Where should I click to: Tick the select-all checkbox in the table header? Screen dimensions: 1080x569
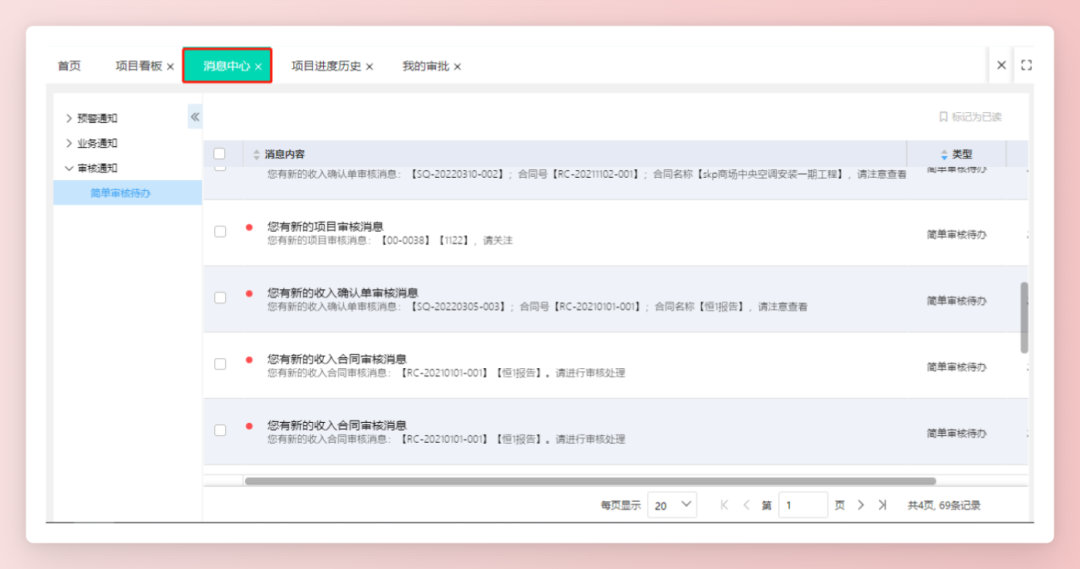(x=220, y=154)
